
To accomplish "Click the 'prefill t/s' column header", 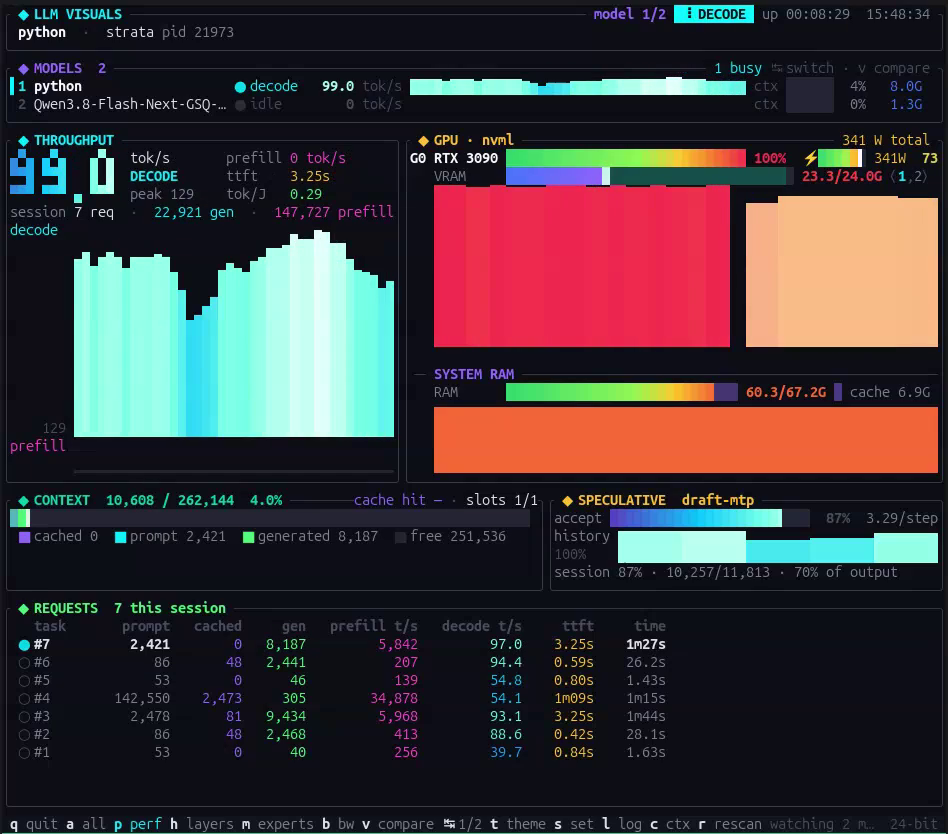I will click(374, 626).
